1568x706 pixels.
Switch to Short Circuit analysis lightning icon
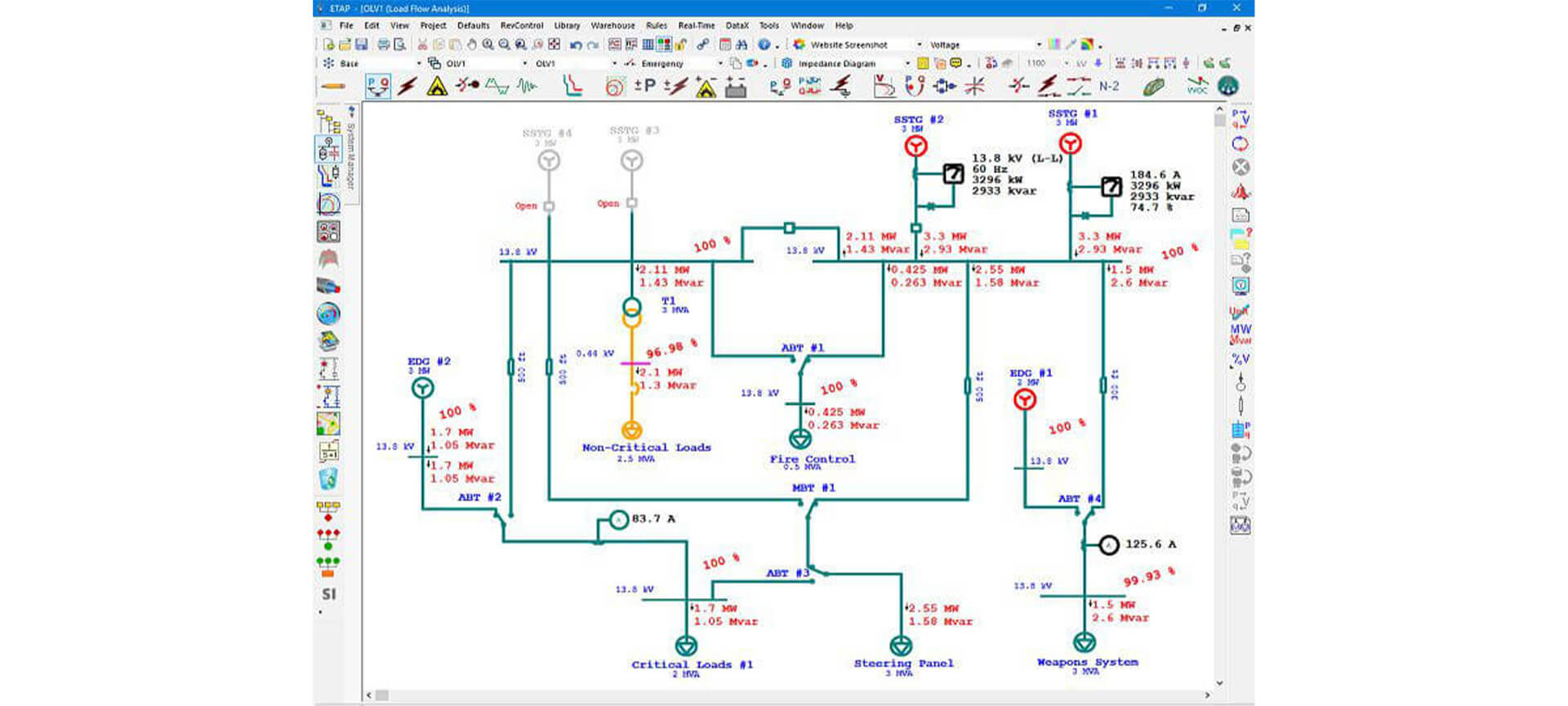point(408,86)
